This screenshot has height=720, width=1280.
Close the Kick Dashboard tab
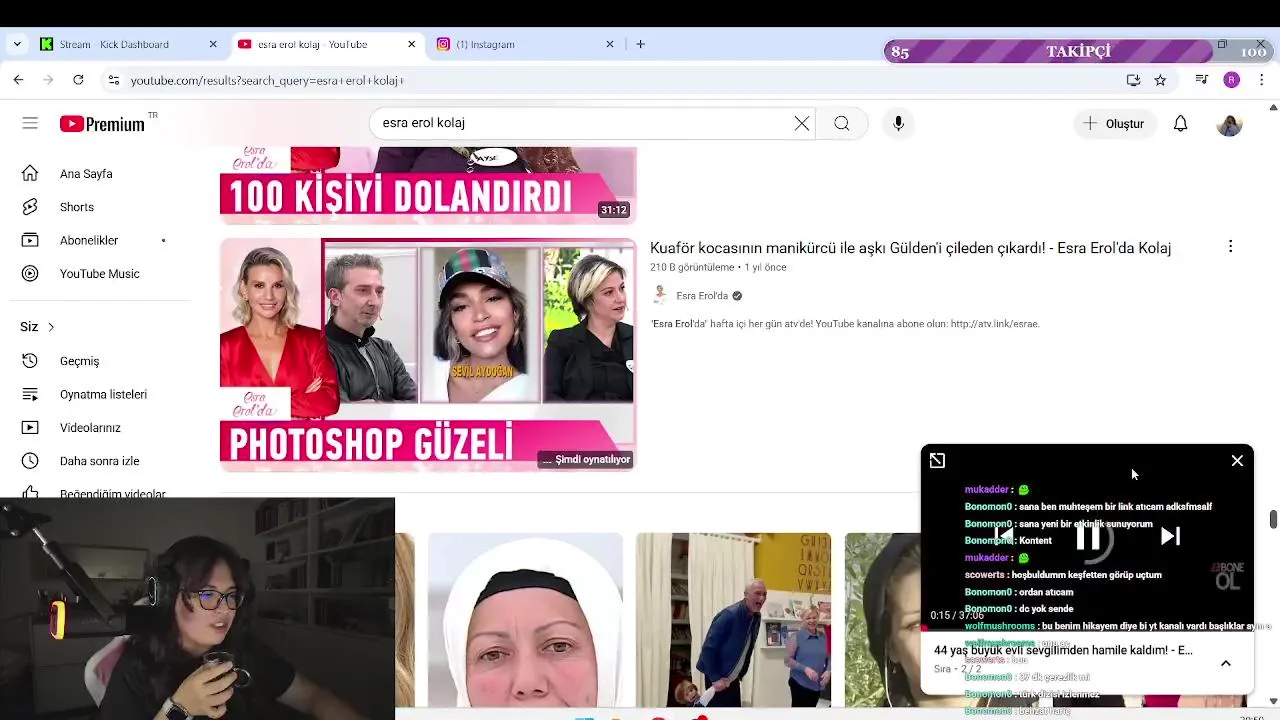pos(213,44)
